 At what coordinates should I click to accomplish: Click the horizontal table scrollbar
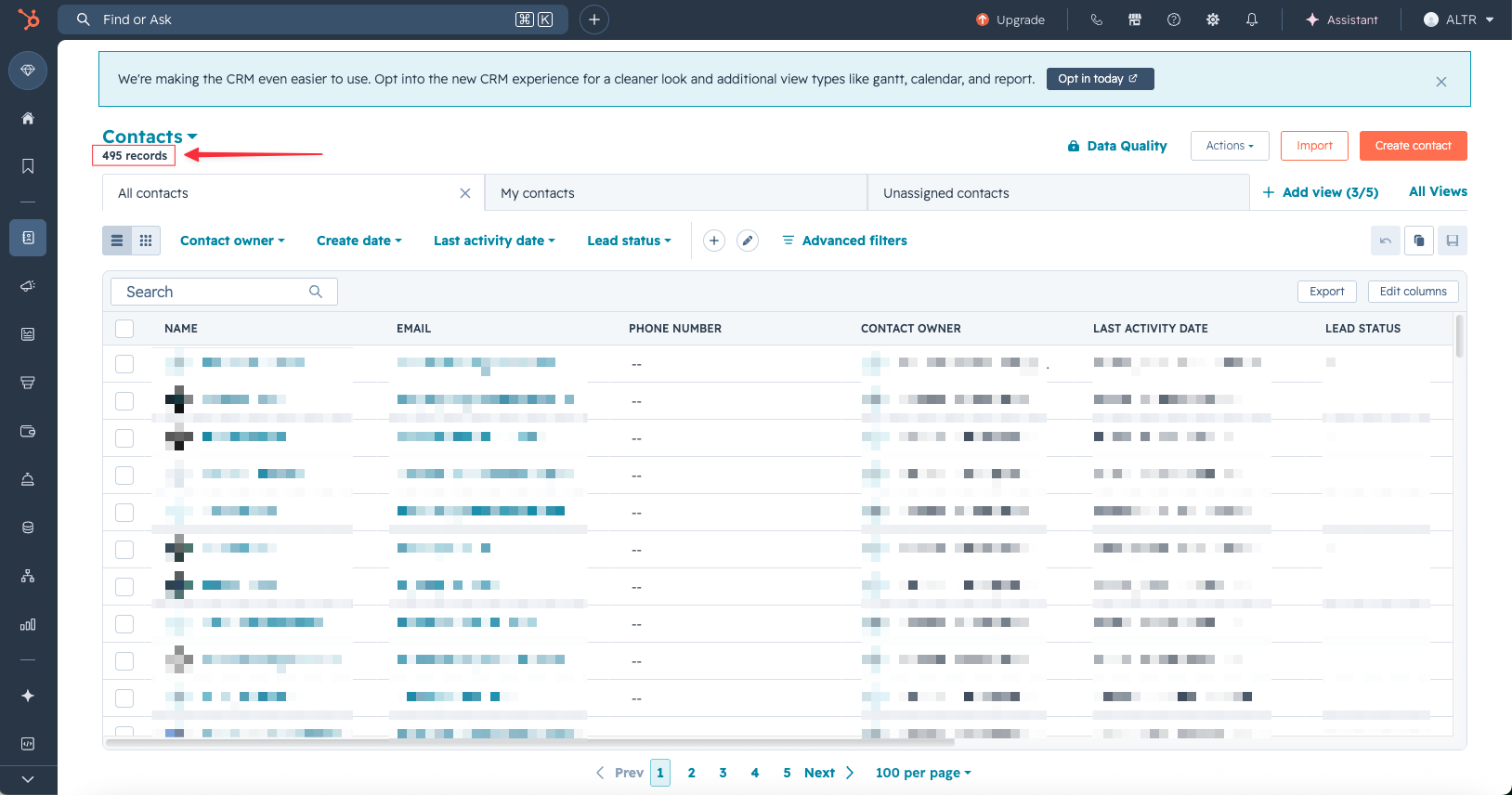pyautogui.click(x=530, y=742)
